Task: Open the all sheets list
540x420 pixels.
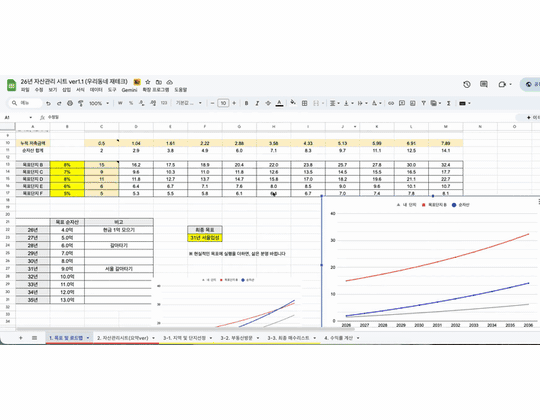Action: tap(34, 338)
